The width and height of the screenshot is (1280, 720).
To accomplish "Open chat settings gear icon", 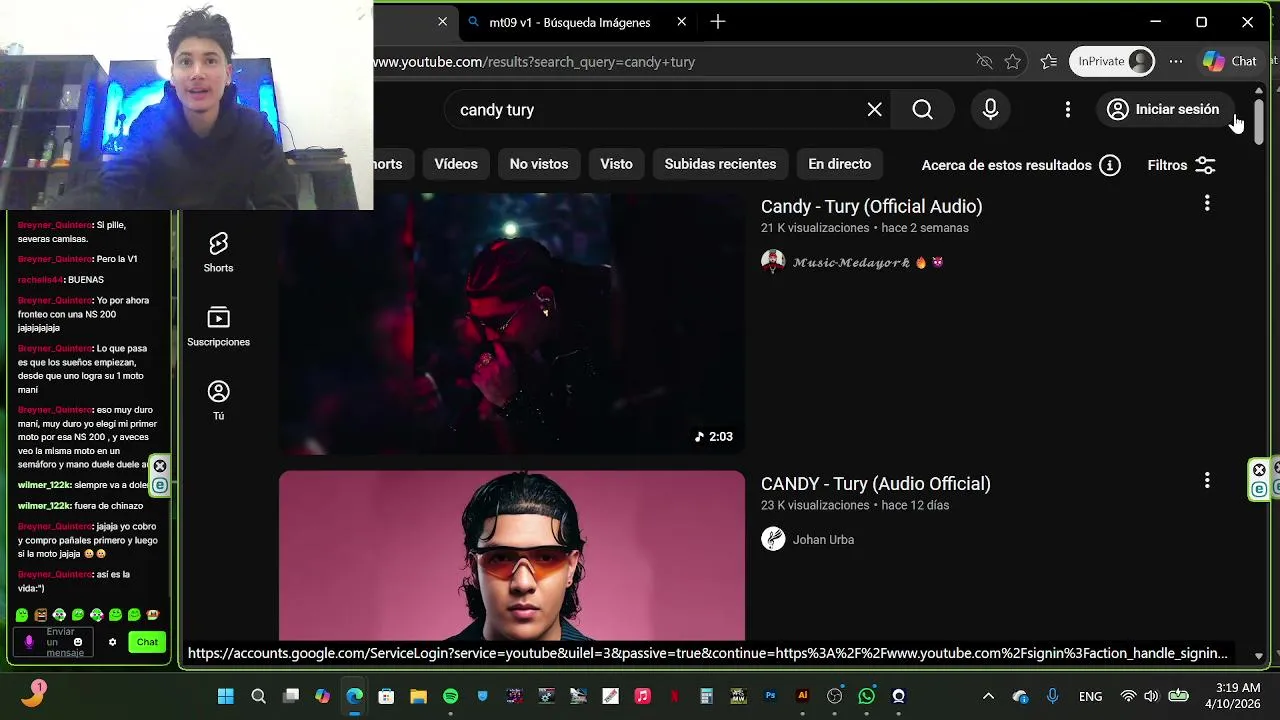I will pos(113,642).
